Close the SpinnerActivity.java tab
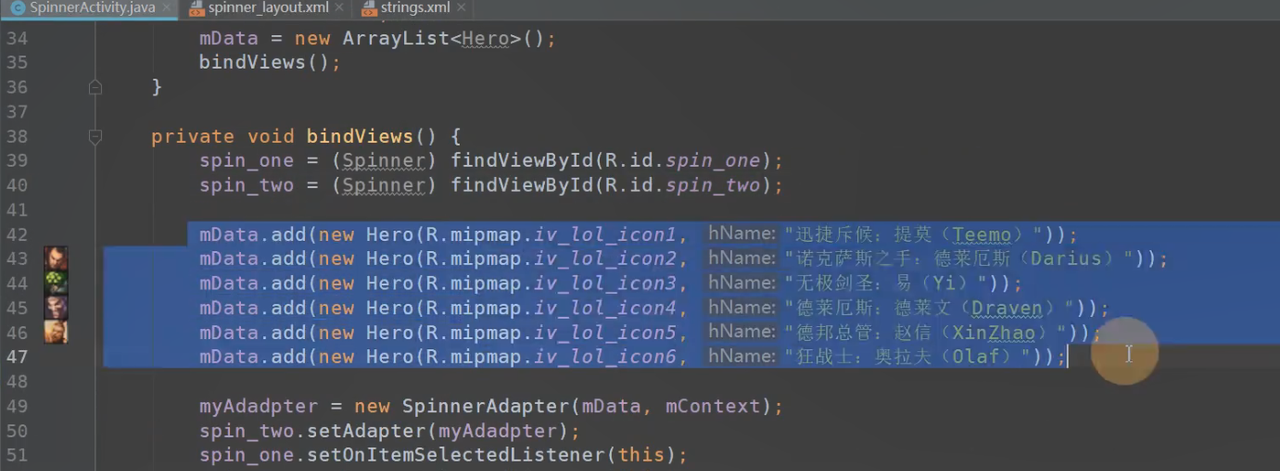 click(166, 8)
